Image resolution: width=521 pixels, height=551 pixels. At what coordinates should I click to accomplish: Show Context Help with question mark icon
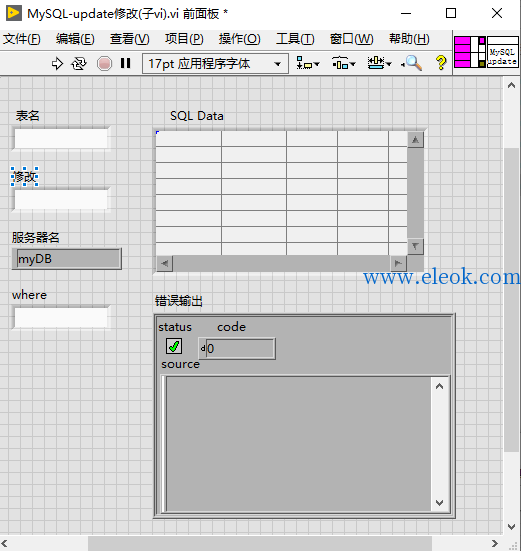441,63
